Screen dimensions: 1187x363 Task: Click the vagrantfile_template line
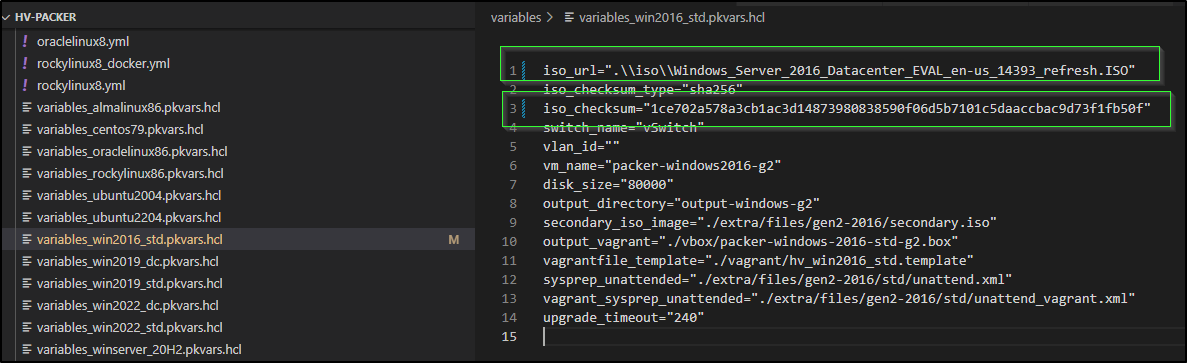(759, 260)
